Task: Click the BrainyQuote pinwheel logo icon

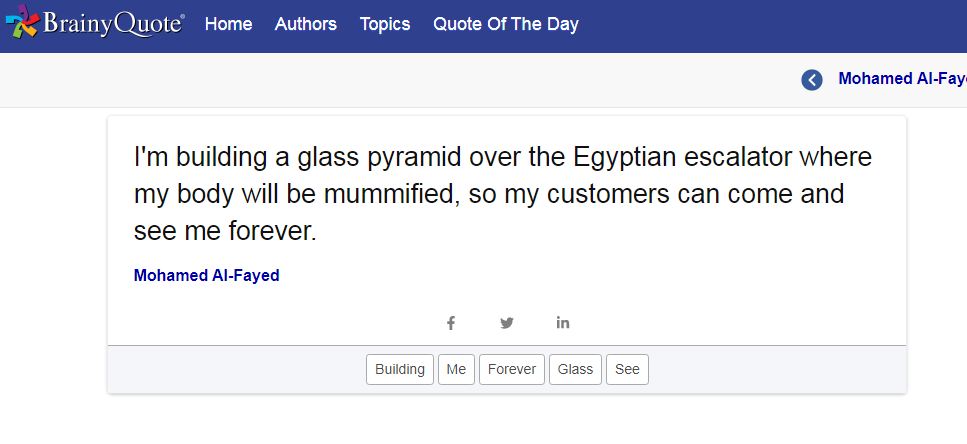Action: (x=22, y=24)
